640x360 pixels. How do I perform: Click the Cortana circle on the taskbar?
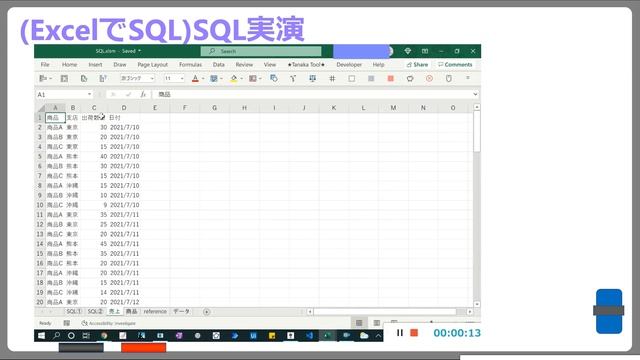[x=71, y=336]
